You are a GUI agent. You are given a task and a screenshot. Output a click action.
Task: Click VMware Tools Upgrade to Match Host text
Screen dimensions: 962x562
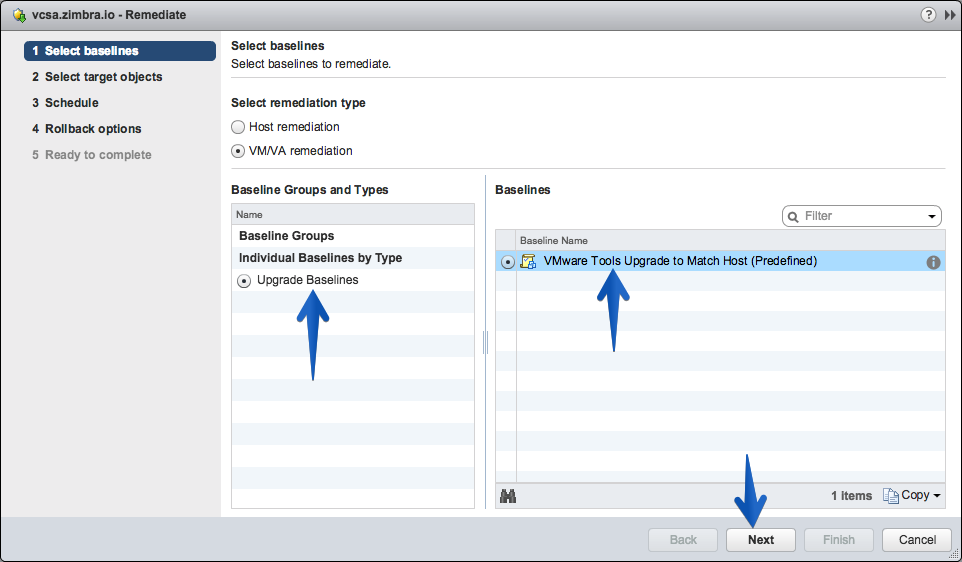[680, 261]
